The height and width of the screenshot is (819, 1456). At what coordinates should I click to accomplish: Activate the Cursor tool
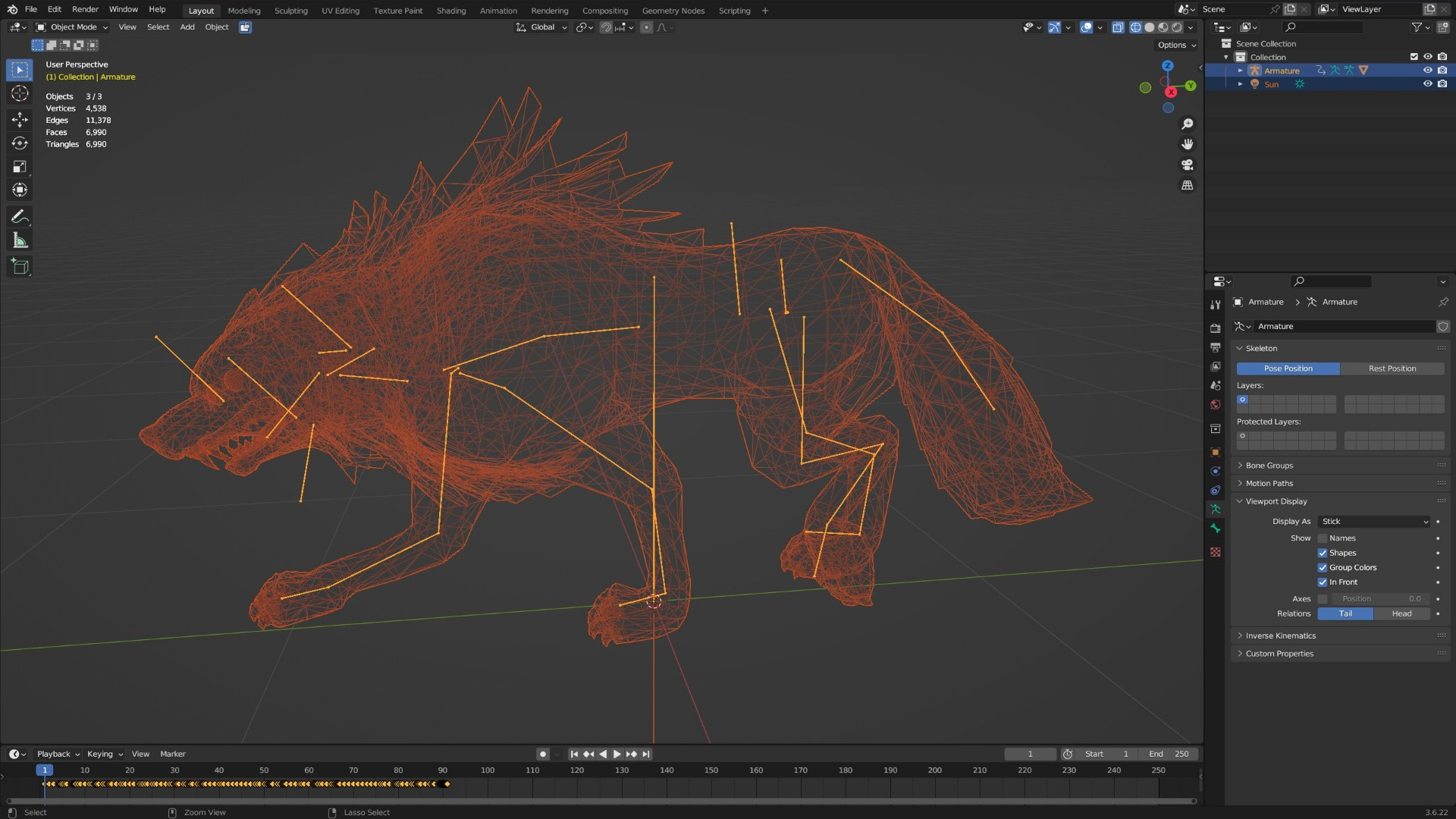point(20,93)
